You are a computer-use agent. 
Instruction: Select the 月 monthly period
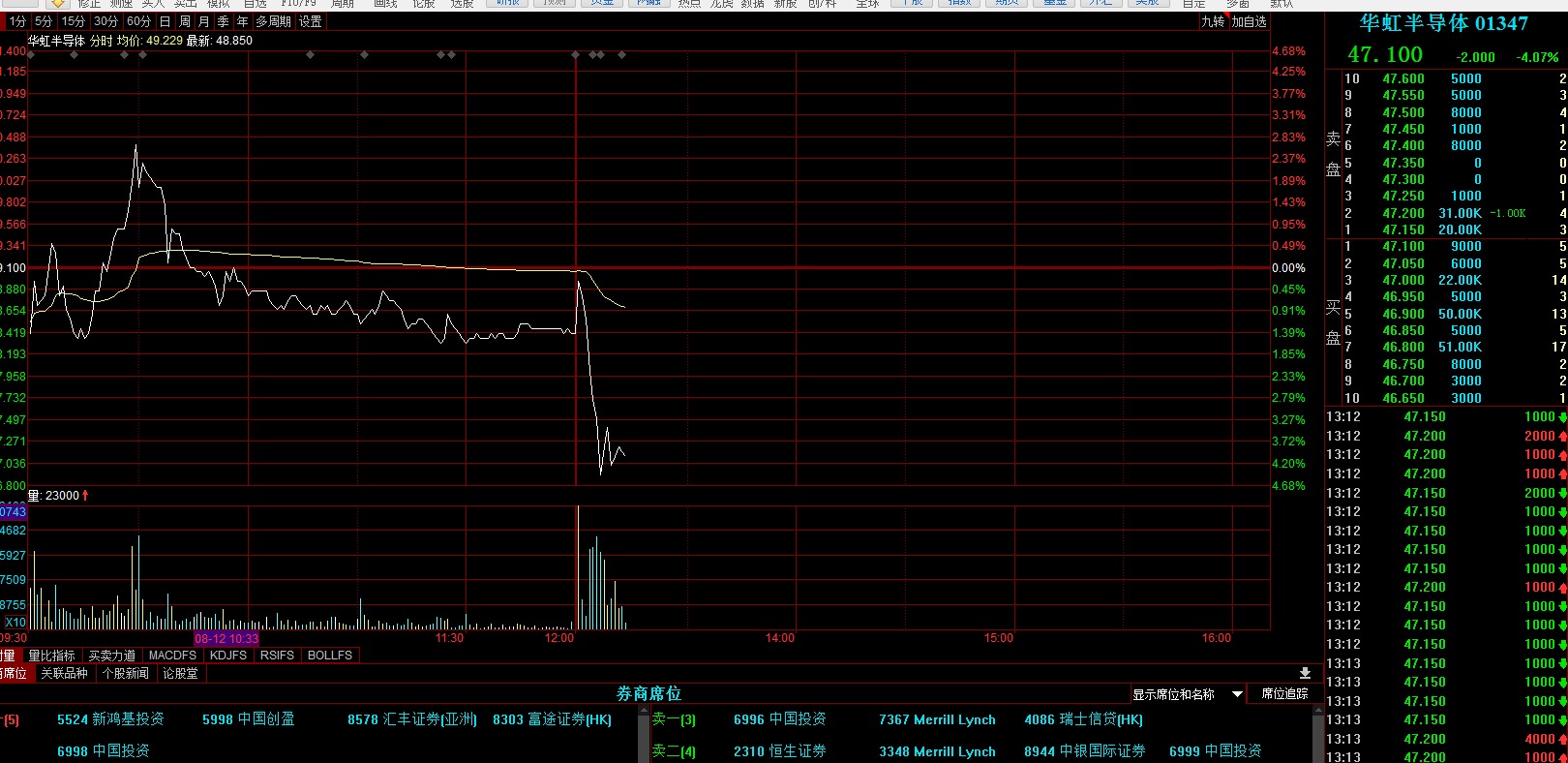(x=203, y=21)
